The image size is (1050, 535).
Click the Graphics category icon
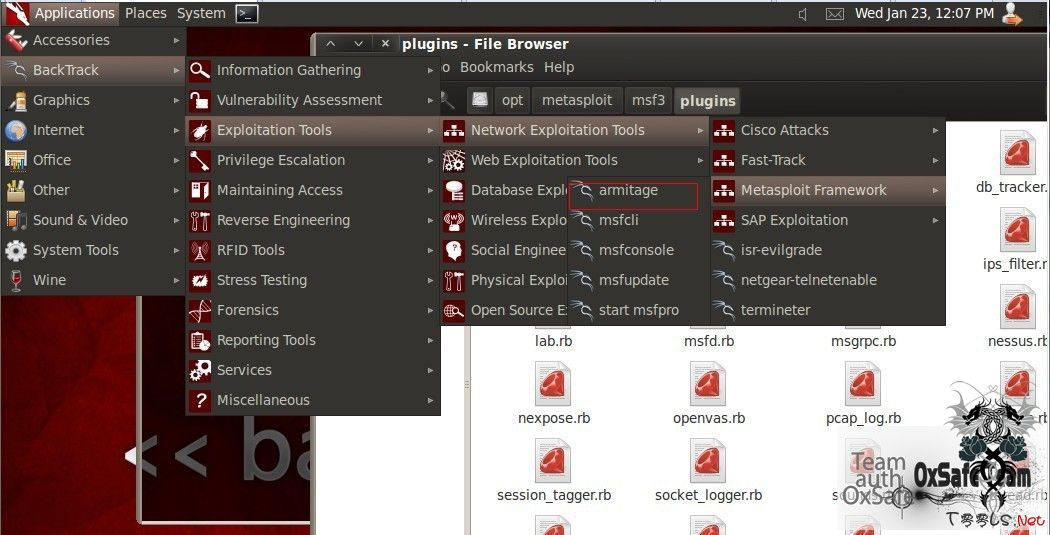(x=15, y=100)
